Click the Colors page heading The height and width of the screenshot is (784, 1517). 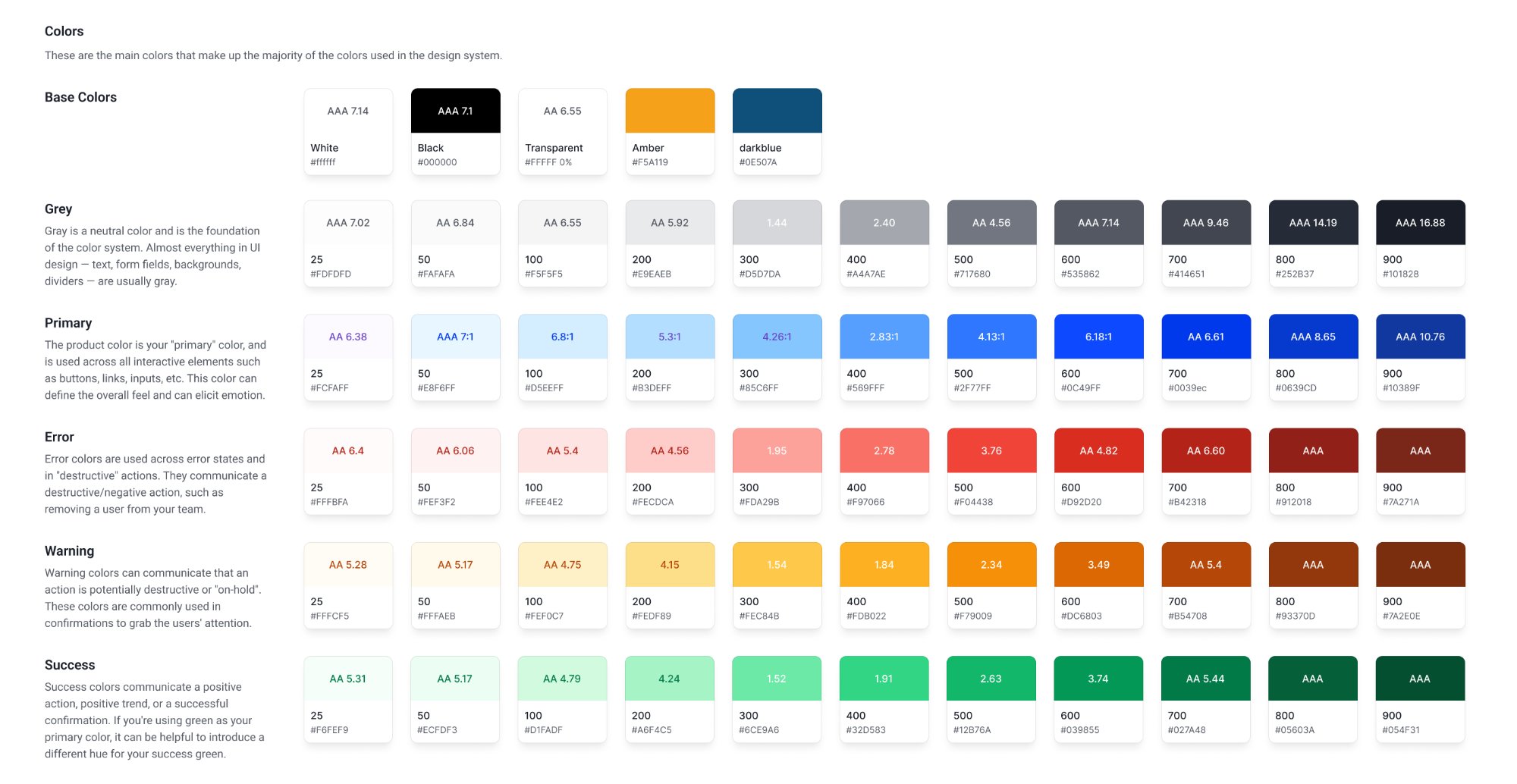[64, 31]
